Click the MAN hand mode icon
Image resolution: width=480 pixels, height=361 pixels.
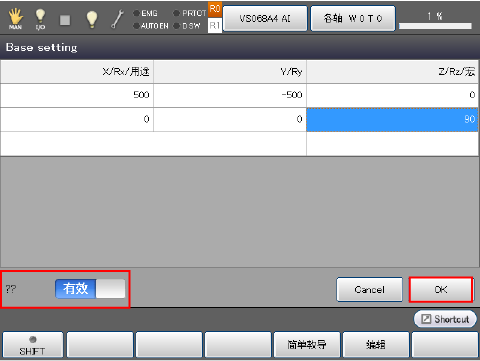click(x=15, y=19)
